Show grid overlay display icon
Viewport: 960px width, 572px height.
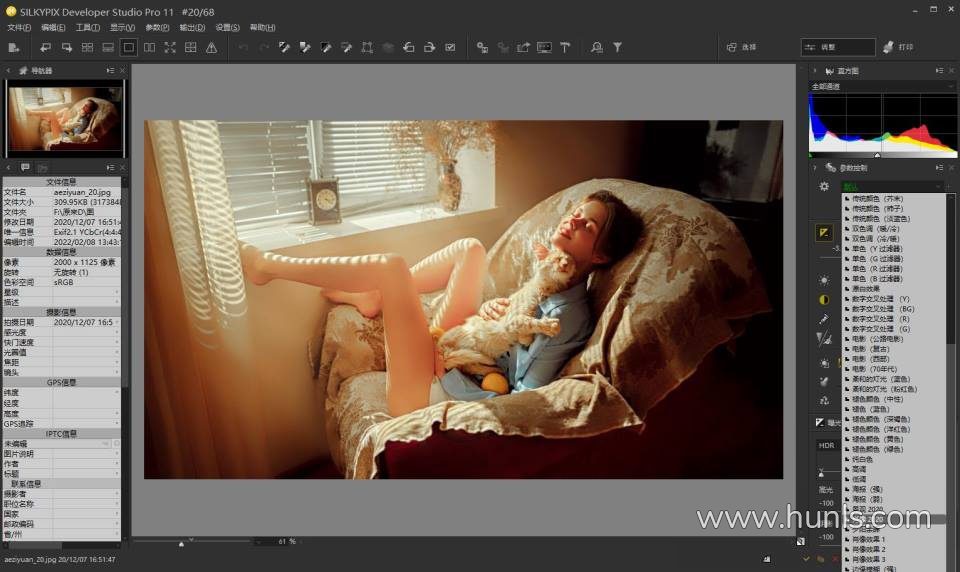tap(191, 47)
